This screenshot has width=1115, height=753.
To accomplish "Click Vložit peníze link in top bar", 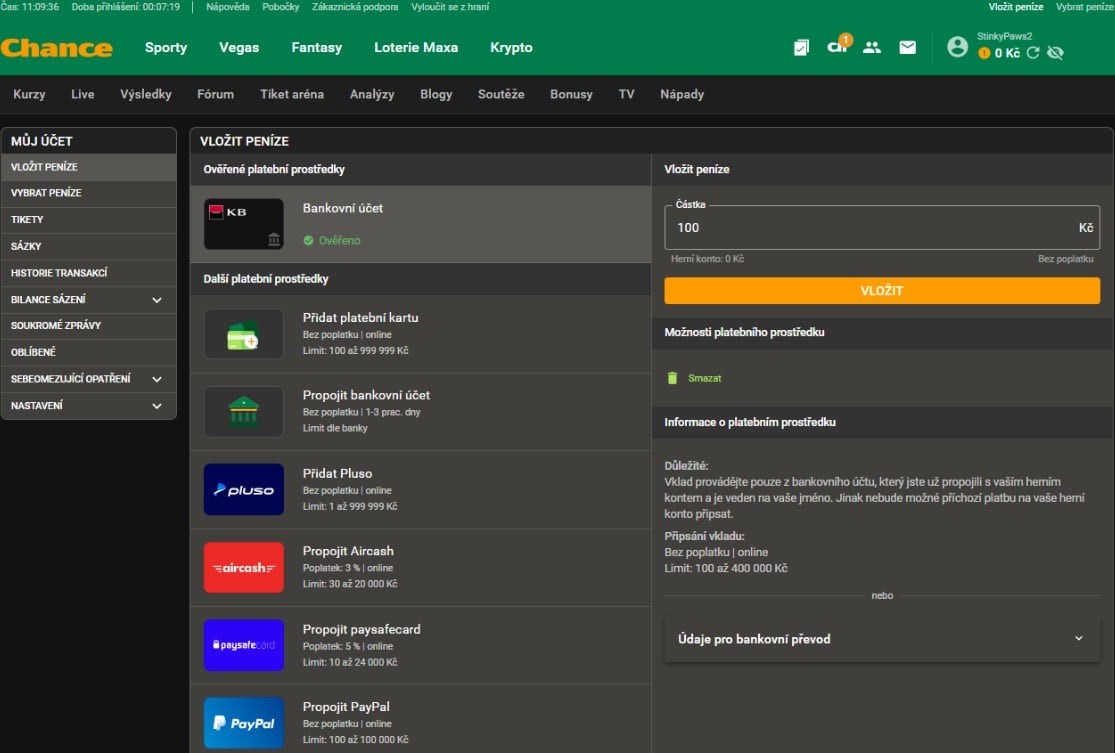I will pyautogui.click(x=1015, y=6).
